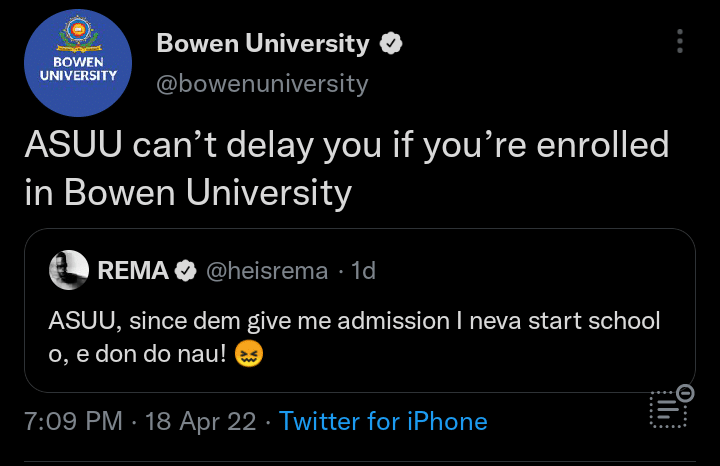This screenshot has height=466, width=720.
Task: Tap the angry face emoji
Action: point(247,354)
